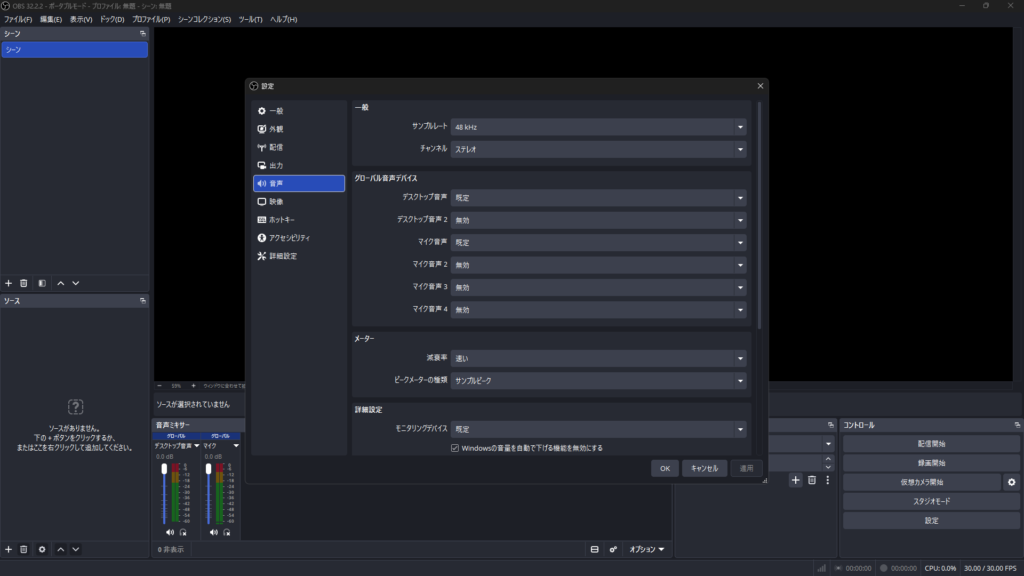Open 編集(E) menu

click(51, 20)
